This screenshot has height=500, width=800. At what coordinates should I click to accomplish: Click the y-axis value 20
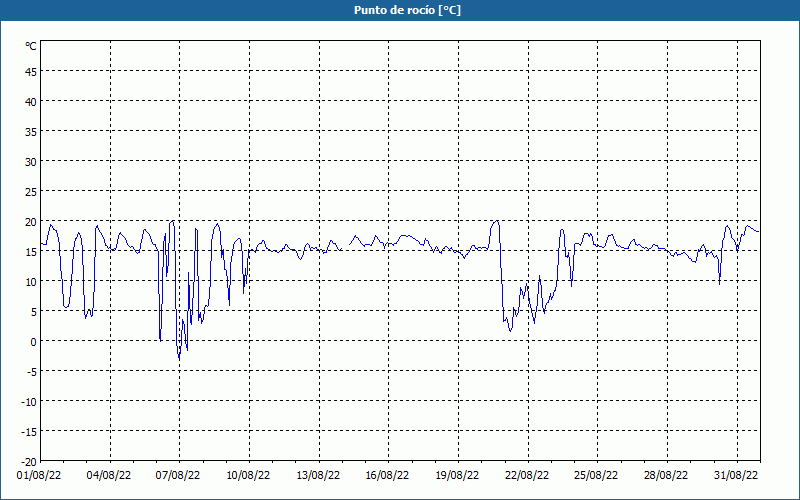[31, 222]
